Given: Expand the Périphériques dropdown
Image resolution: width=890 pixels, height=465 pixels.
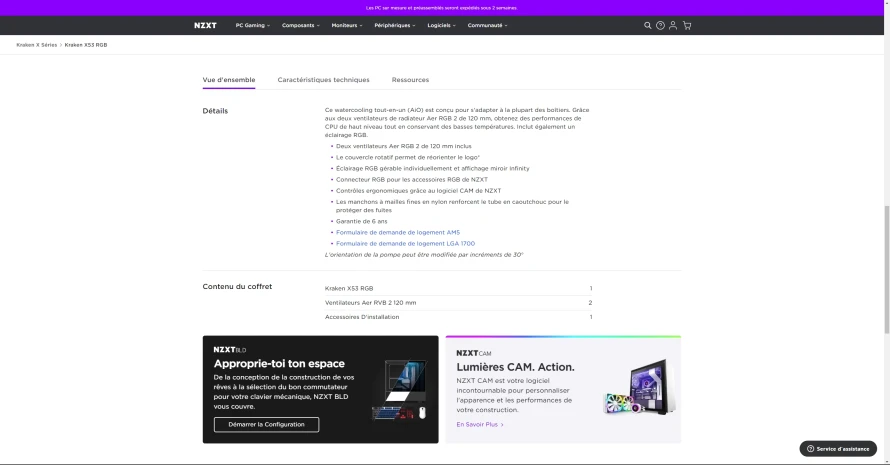Looking at the screenshot, I should pyautogui.click(x=394, y=26).
